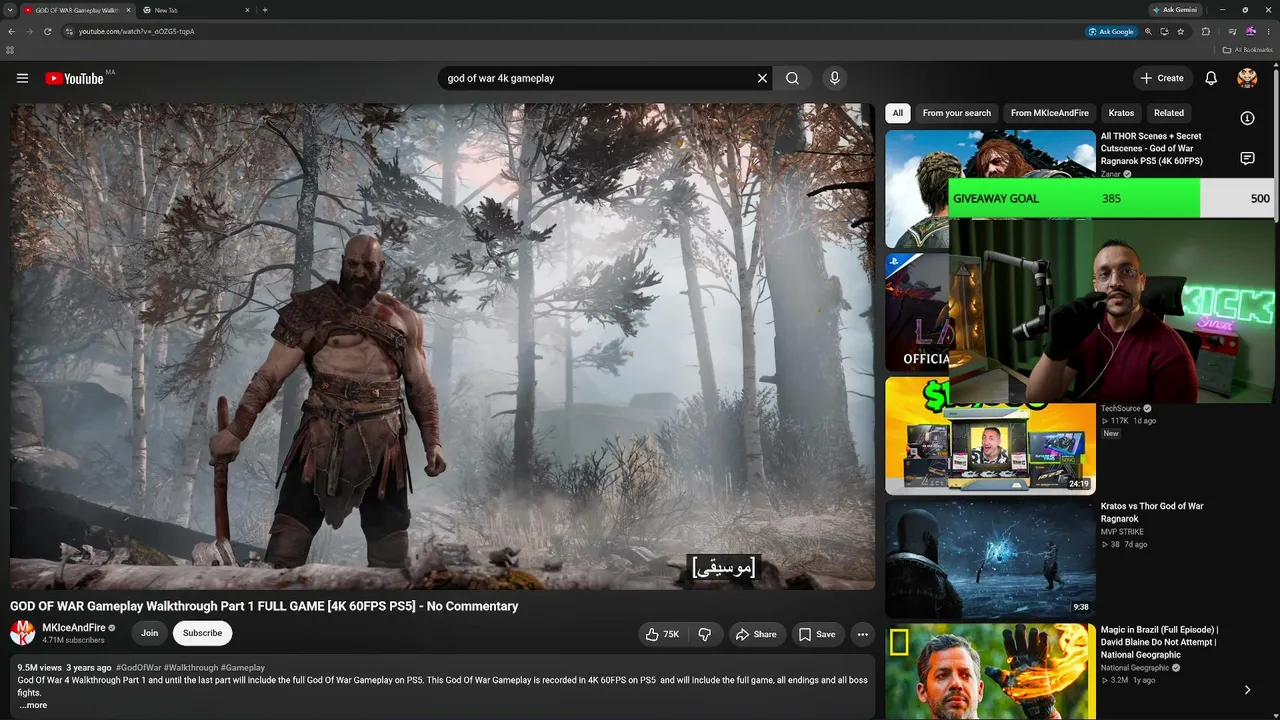Viewport: 1280px width, 720px height.
Task: Open the TechSource channel name
Action: [1121, 408]
